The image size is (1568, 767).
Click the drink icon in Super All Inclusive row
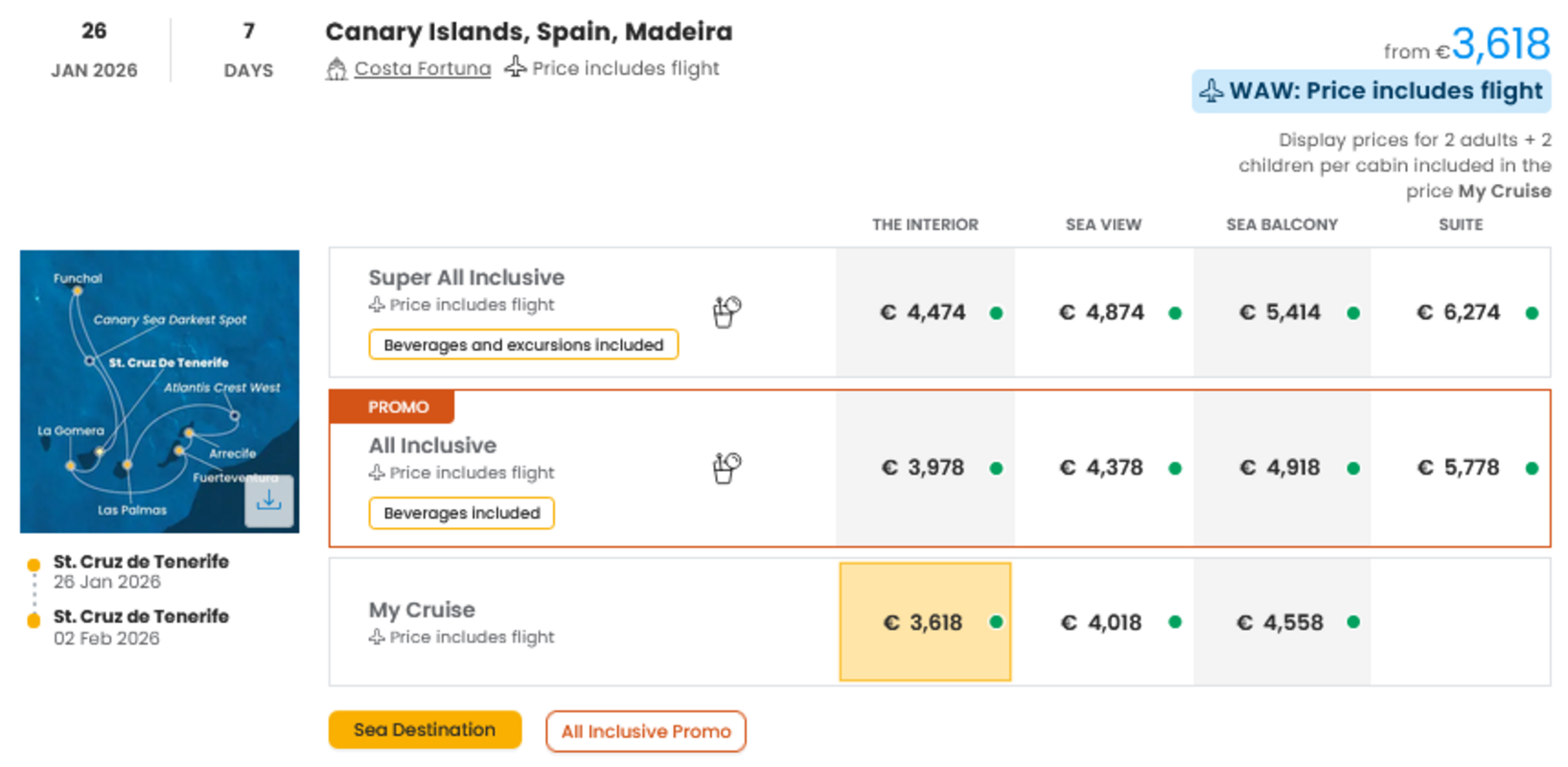point(726,312)
